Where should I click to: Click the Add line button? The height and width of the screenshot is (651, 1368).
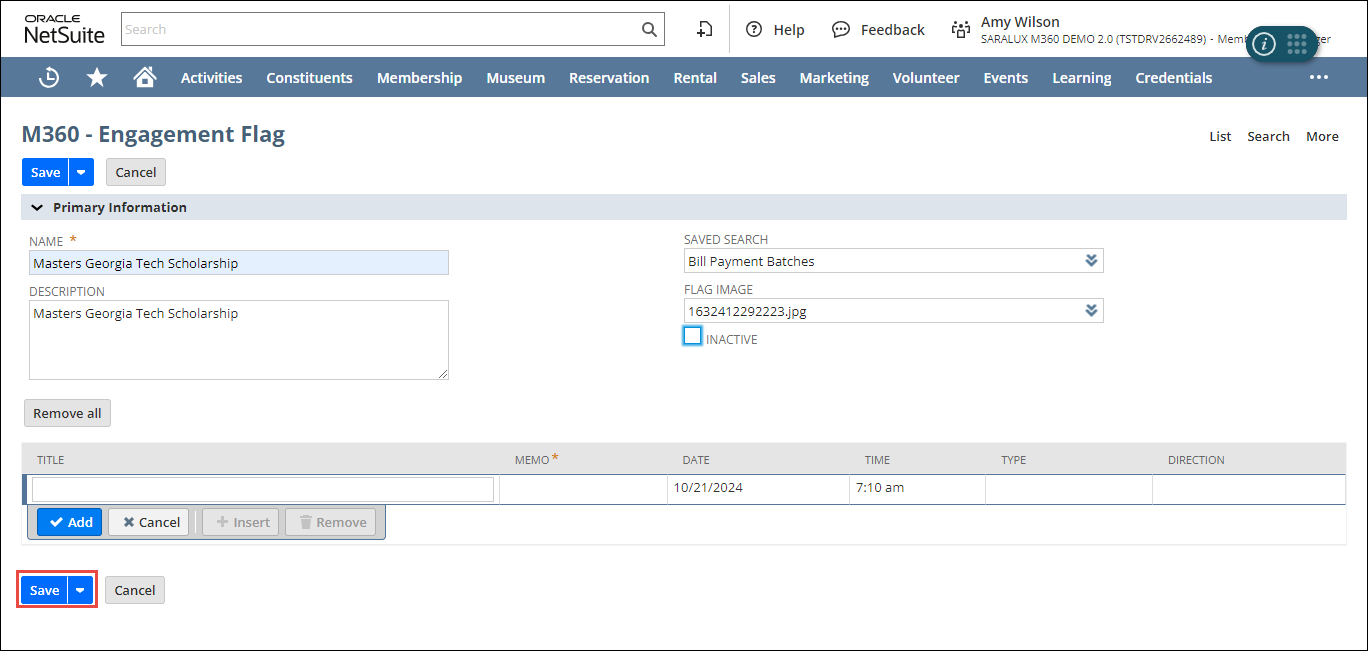point(70,522)
